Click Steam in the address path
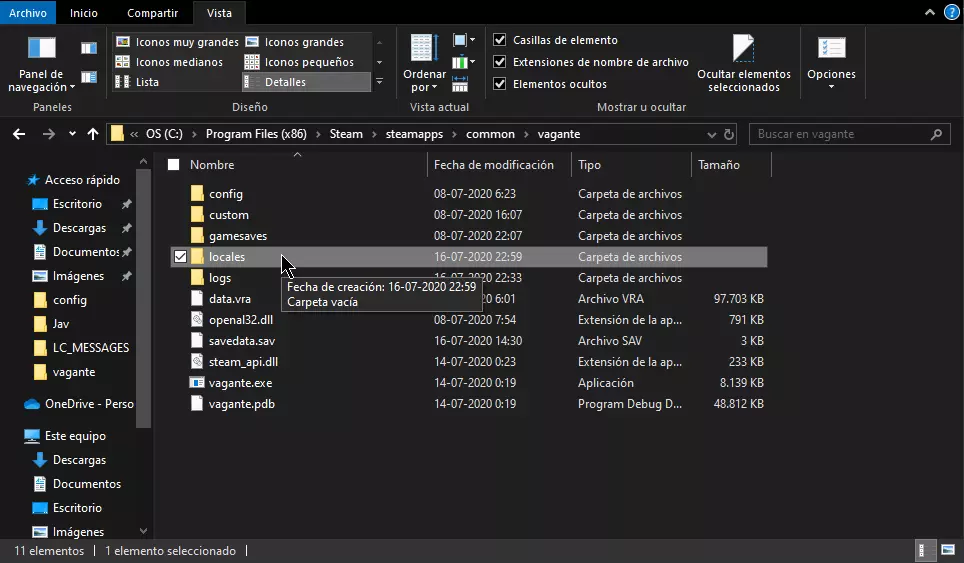Image resolution: width=964 pixels, height=563 pixels. coord(346,134)
